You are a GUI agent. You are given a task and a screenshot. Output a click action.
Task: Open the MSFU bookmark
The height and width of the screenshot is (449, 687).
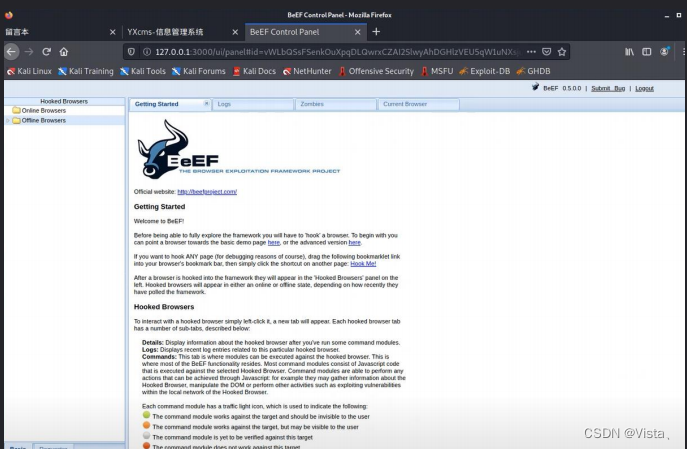coord(437,71)
